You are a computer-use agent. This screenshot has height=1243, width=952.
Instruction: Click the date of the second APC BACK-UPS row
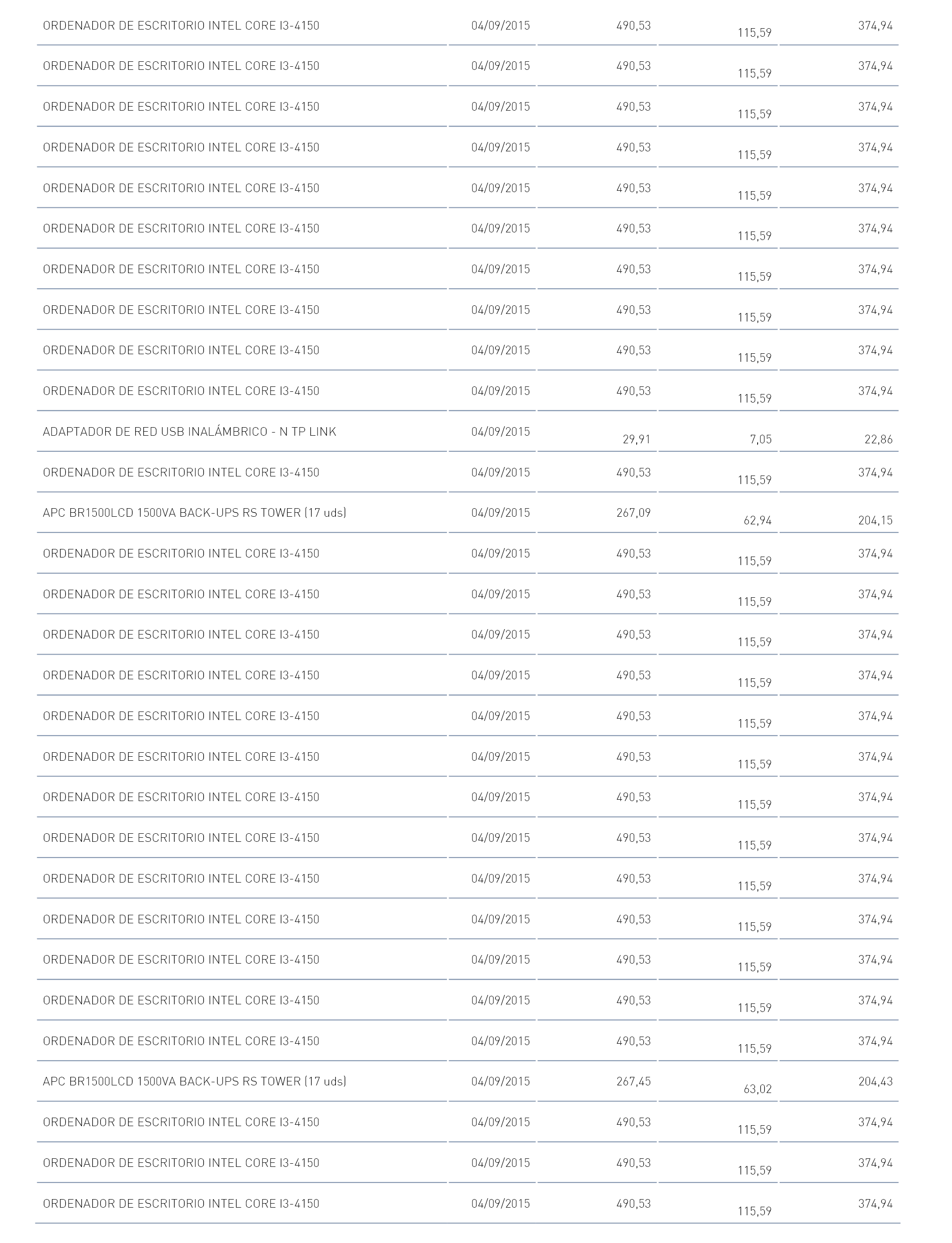[500, 1081]
